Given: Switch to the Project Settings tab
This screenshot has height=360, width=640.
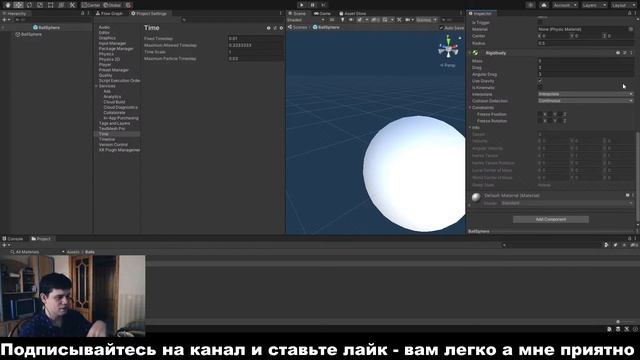Looking at the screenshot, I should tap(149, 13).
